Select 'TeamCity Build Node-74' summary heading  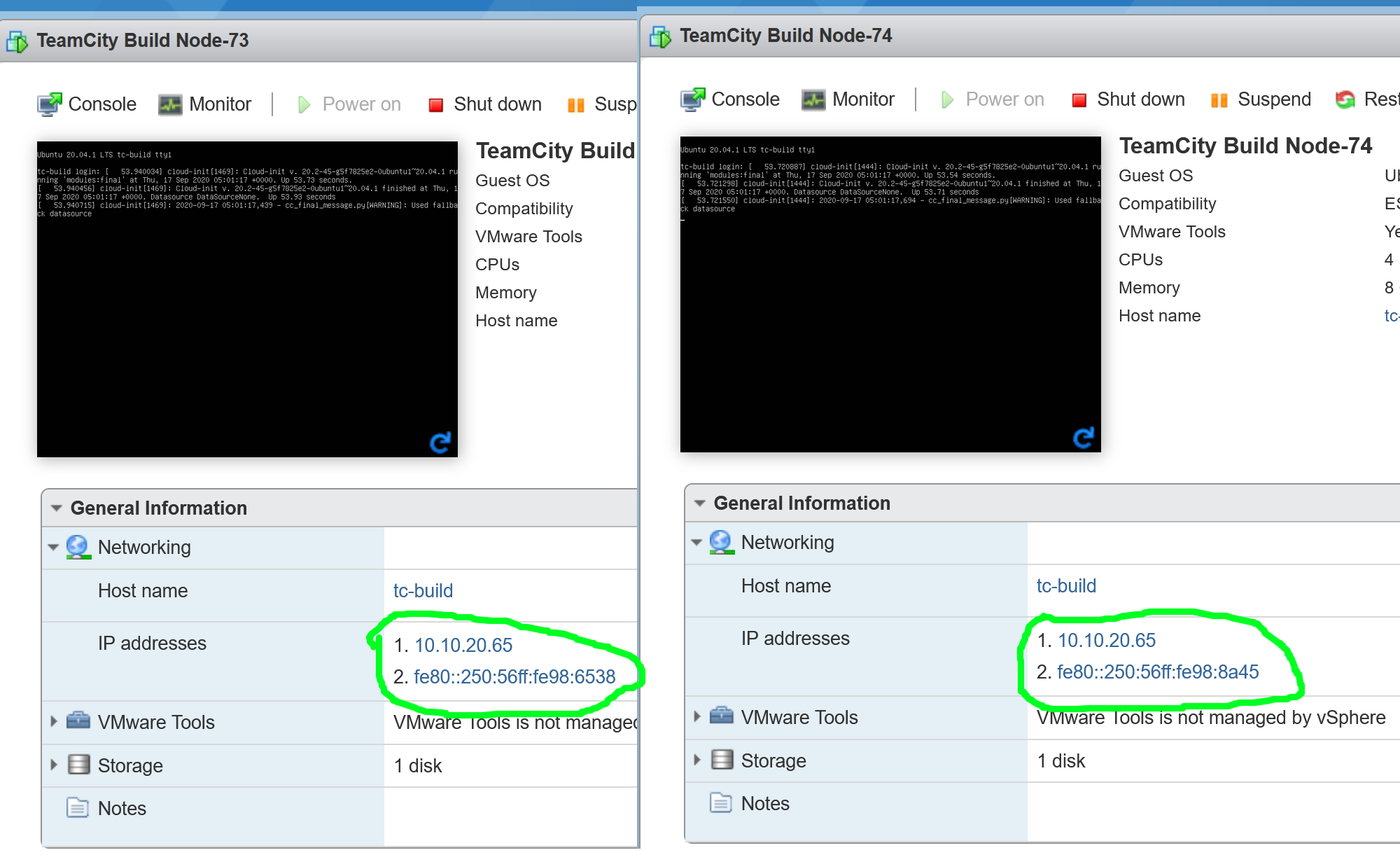pyautogui.click(x=1245, y=146)
